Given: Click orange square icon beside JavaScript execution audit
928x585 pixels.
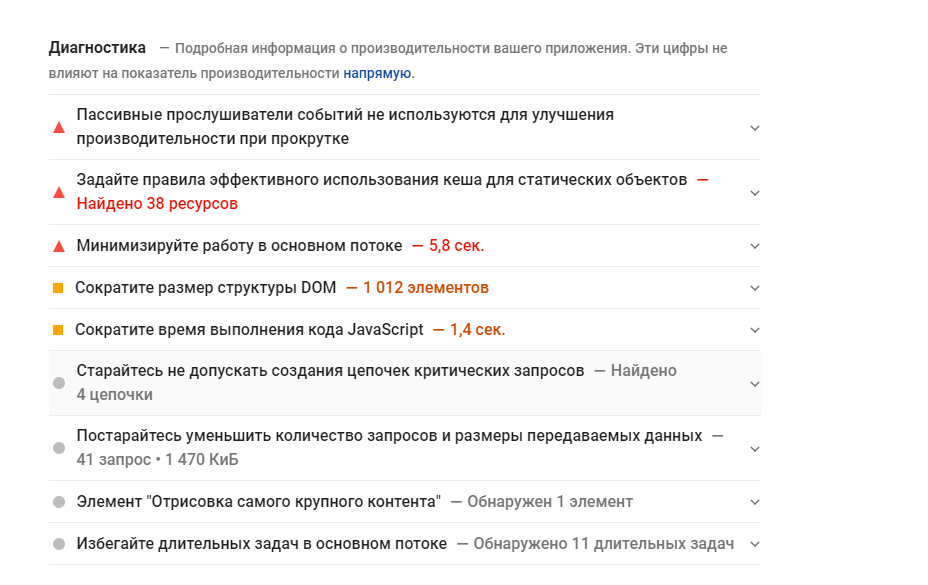Looking at the screenshot, I should [58, 330].
